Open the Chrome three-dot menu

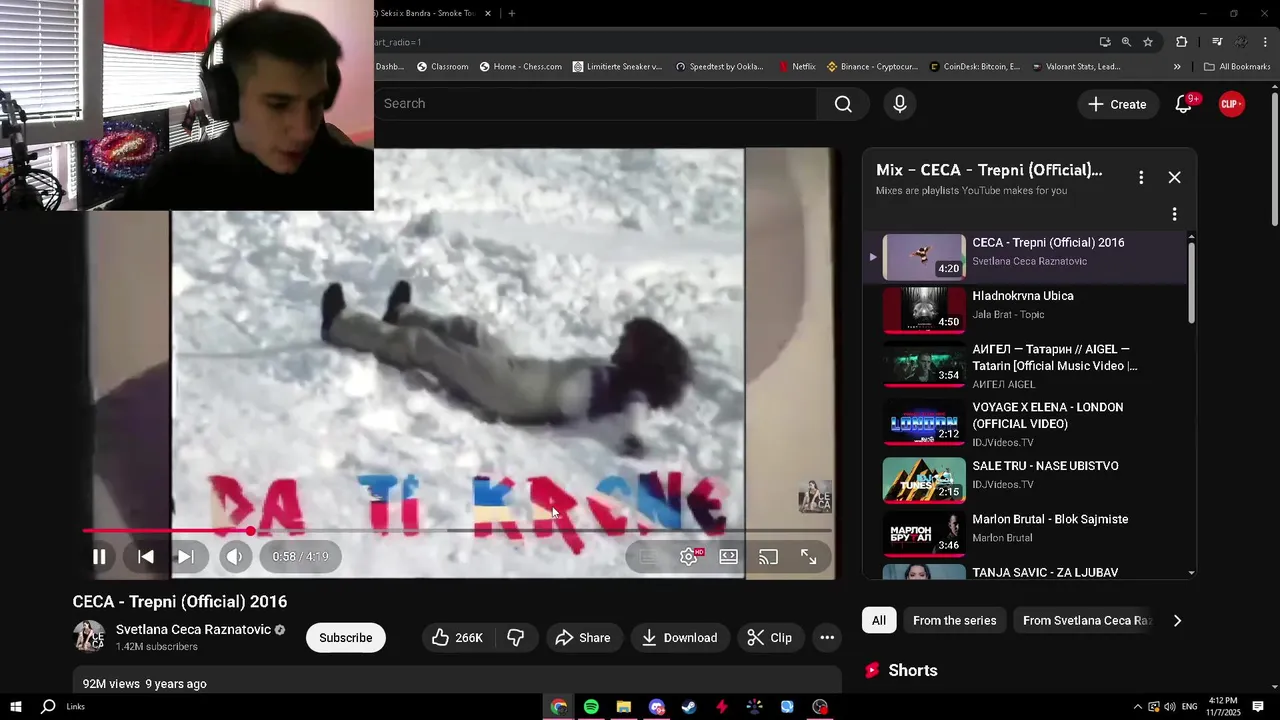coord(1266,42)
